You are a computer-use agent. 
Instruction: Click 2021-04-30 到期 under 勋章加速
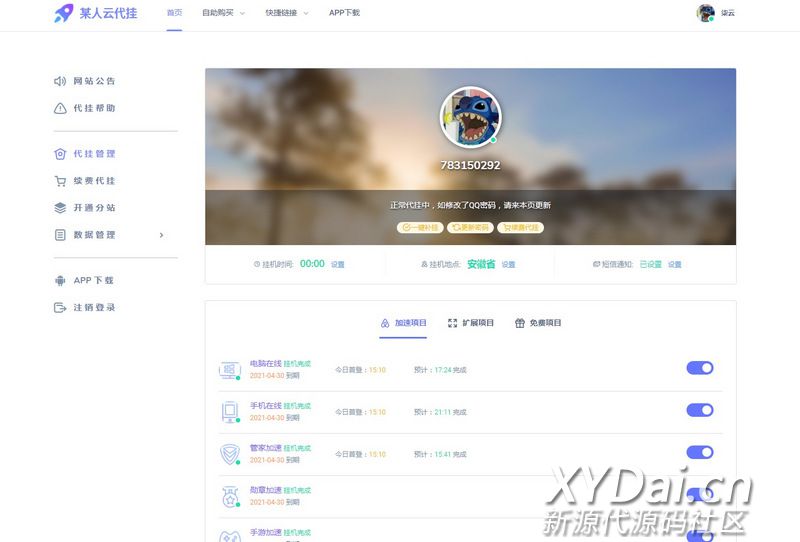tap(274, 502)
